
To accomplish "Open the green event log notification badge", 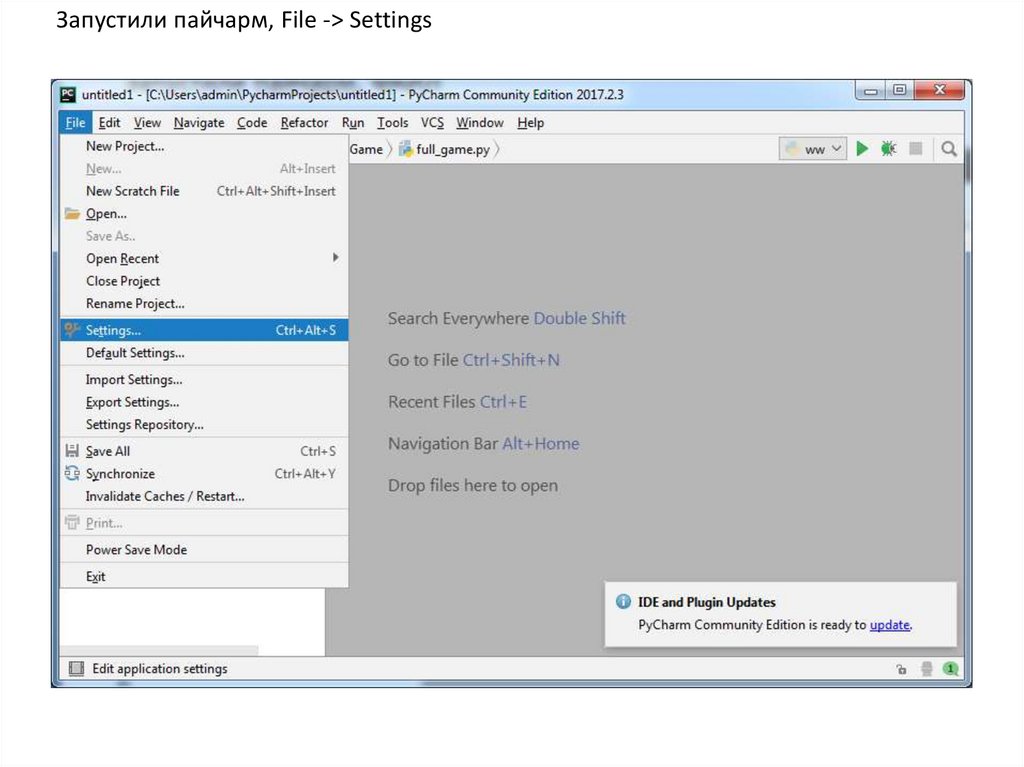I will [950, 668].
